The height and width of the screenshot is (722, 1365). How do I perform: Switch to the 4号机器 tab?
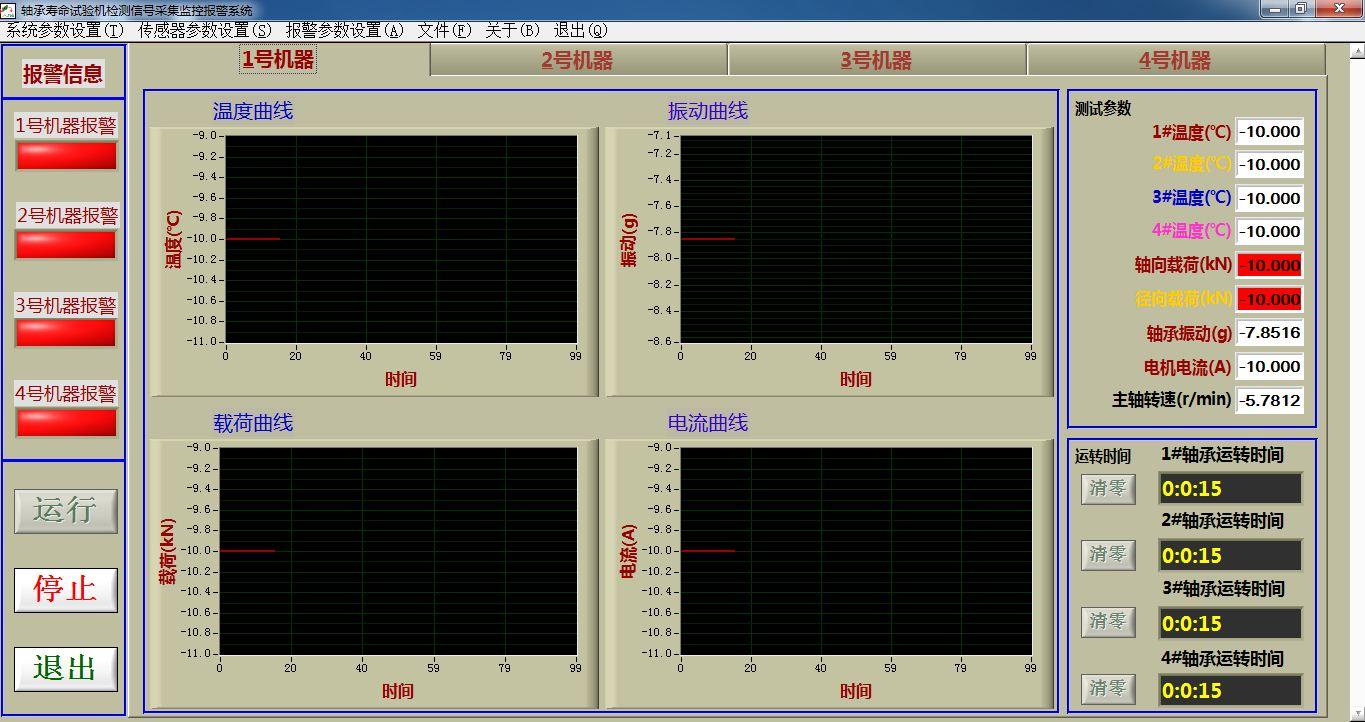(x=1175, y=60)
